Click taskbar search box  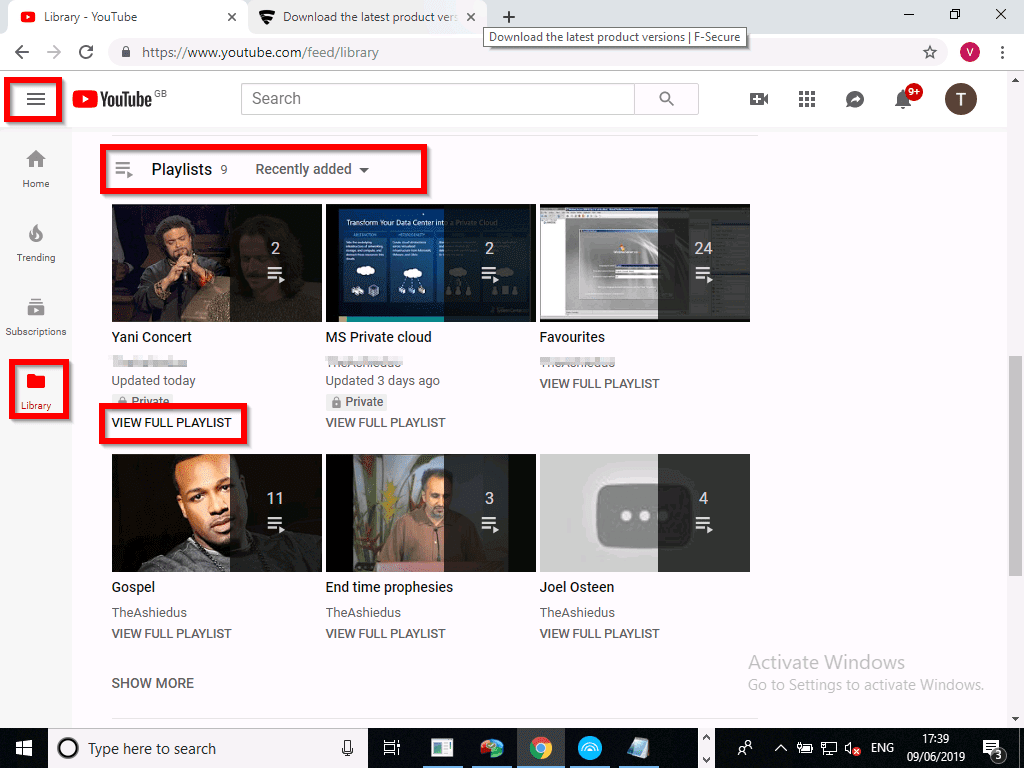[x=208, y=748]
